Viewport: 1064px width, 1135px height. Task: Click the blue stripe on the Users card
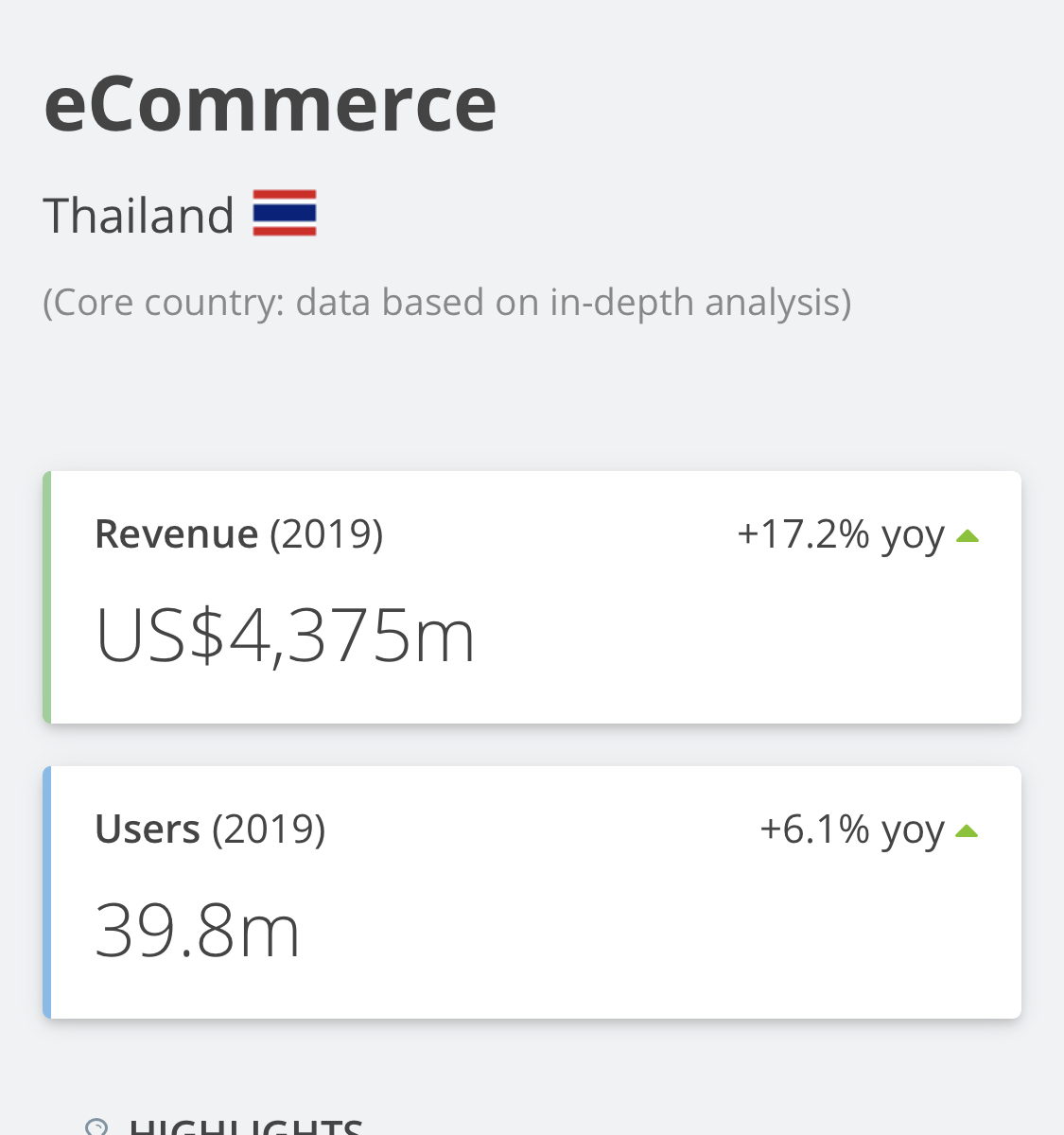tap(47, 892)
